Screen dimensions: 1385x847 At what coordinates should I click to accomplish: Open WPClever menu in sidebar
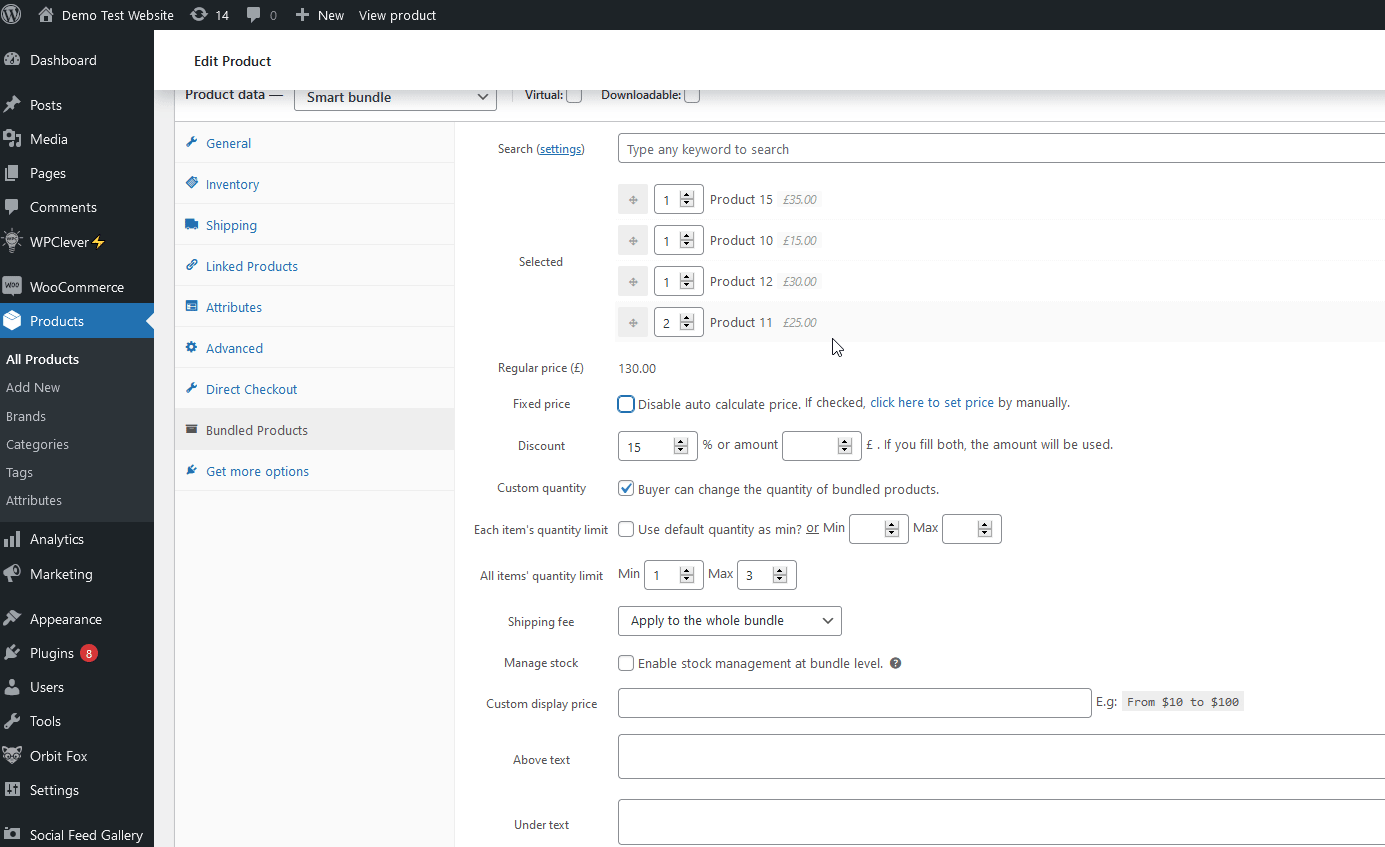click(60, 242)
